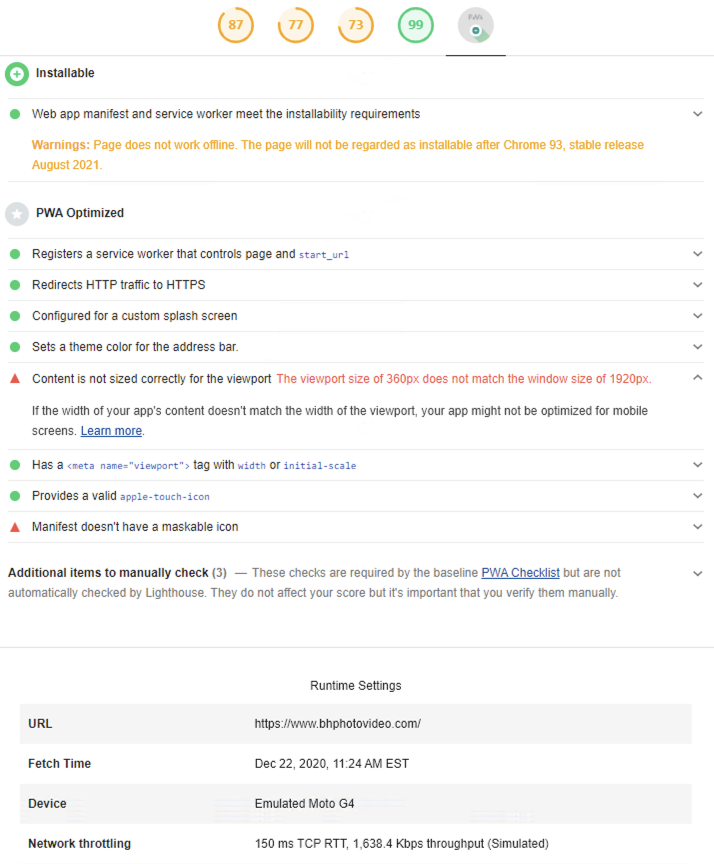
Task: Expand Additional items to manually check
Action: pos(697,573)
